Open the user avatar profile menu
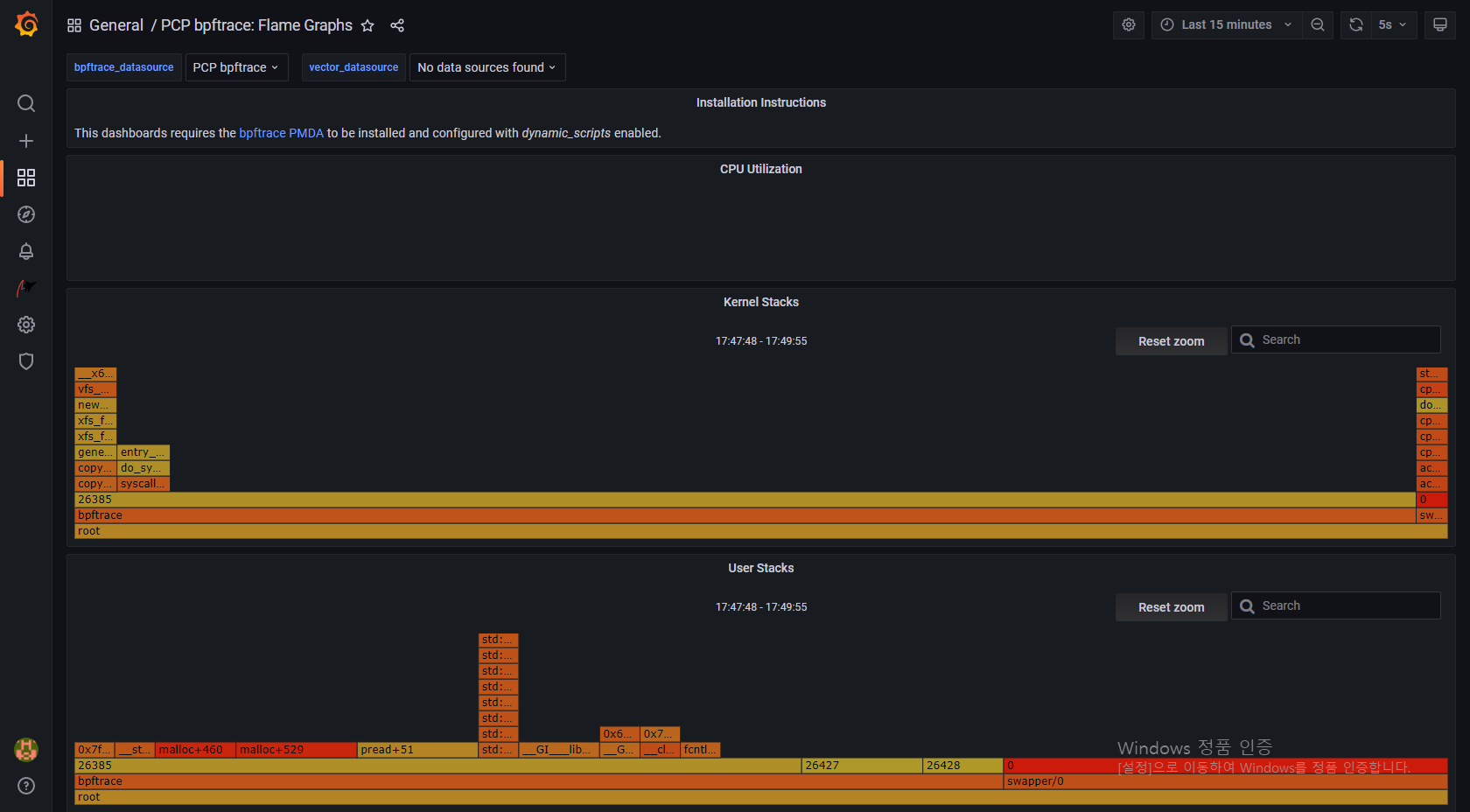The height and width of the screenshot is (812, 1470). [26, 749]
